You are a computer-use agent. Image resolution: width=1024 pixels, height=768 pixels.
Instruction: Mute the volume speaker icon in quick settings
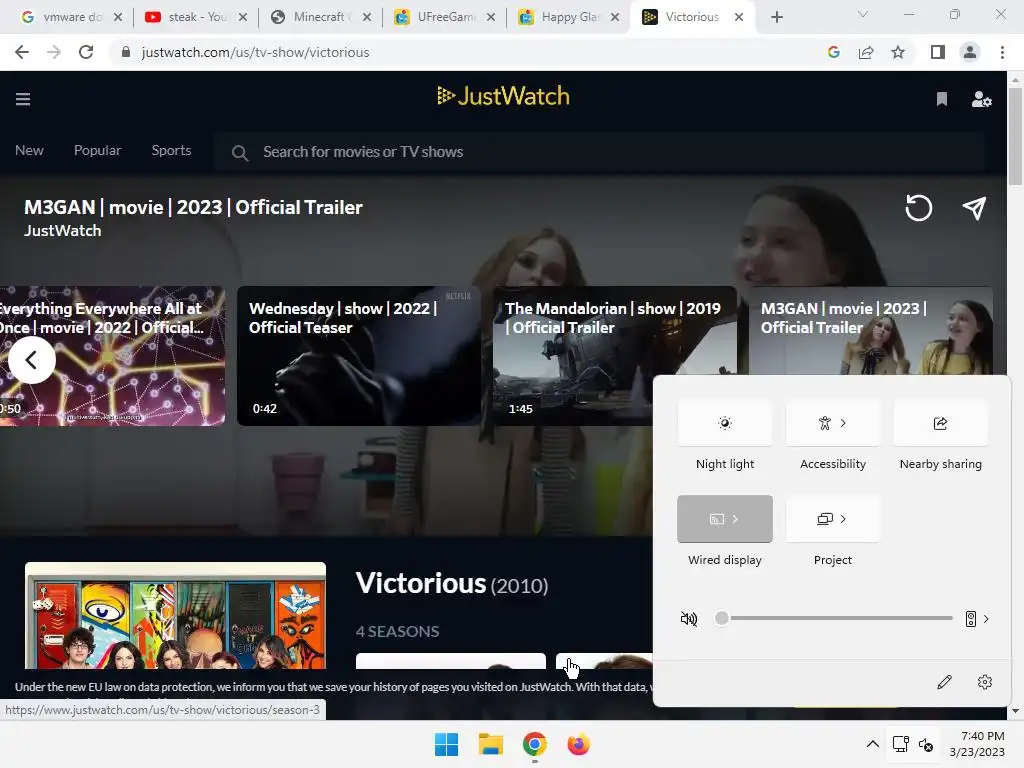(x=688, y=618)
